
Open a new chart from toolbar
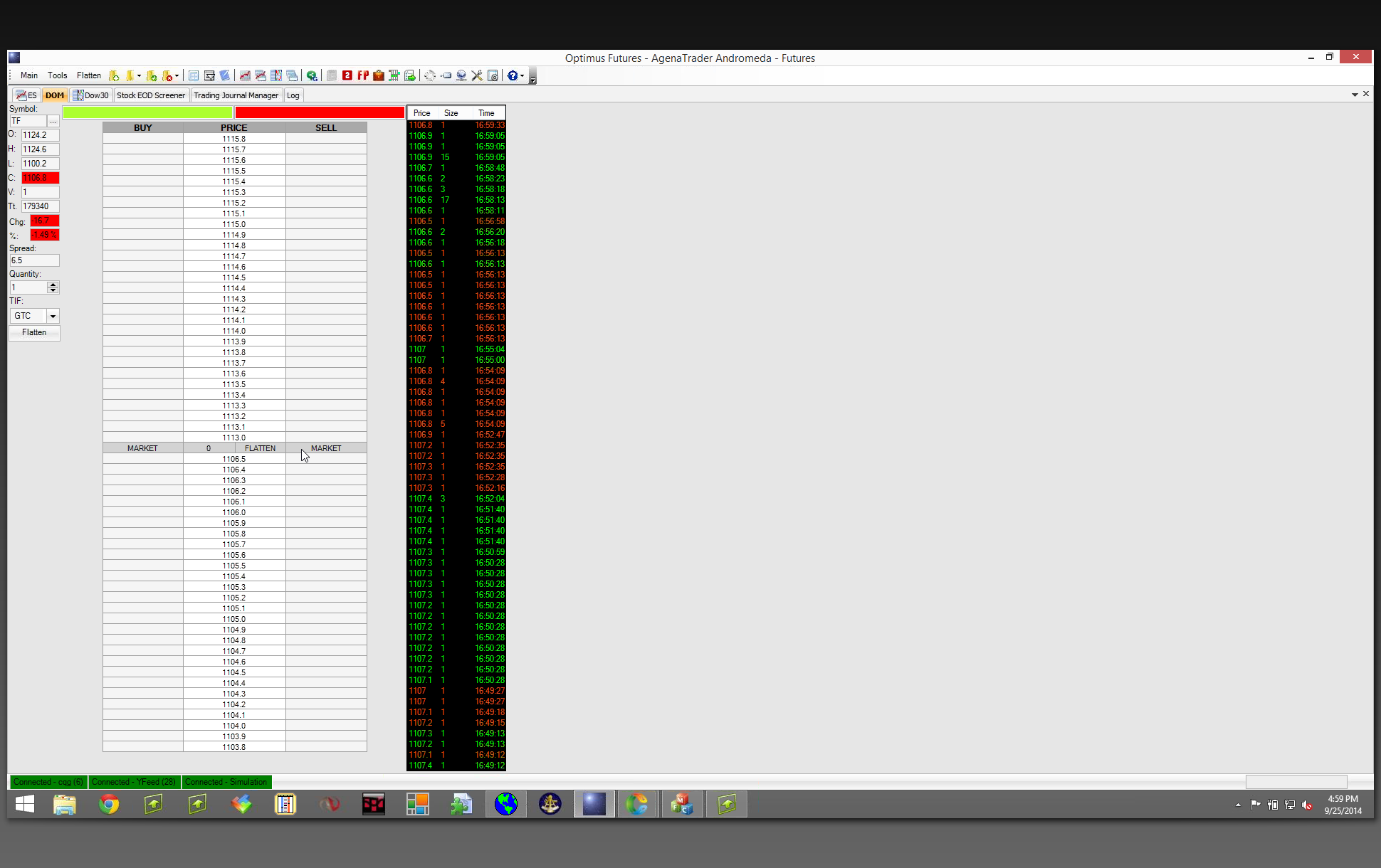245,75
